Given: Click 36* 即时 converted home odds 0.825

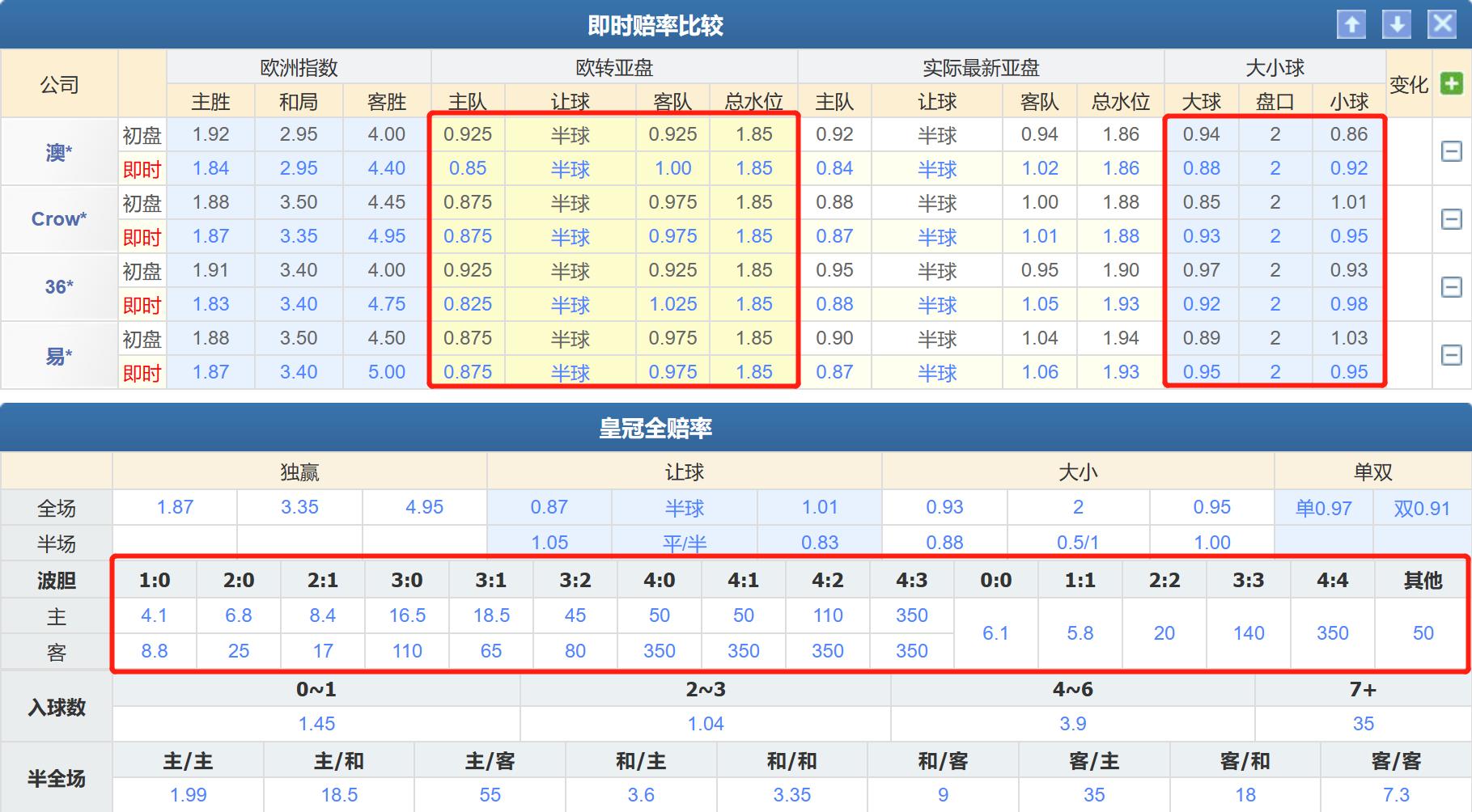Looking at the screenshot, I should tap(468, 304).
